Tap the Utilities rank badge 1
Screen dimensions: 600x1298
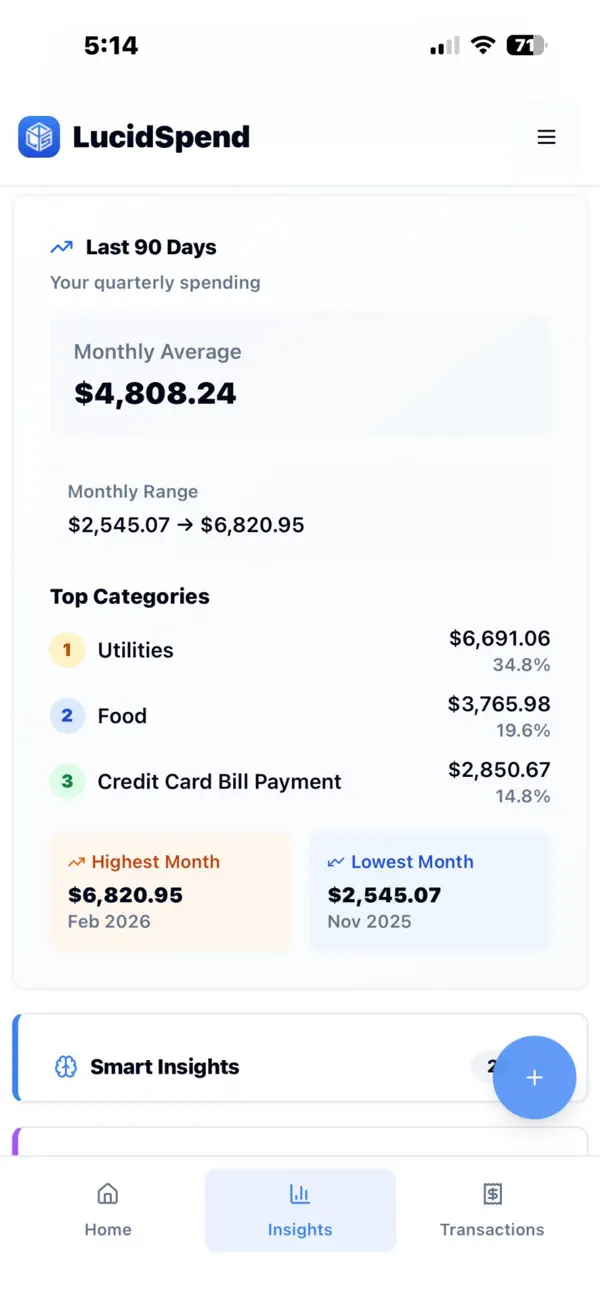point(66,650)
